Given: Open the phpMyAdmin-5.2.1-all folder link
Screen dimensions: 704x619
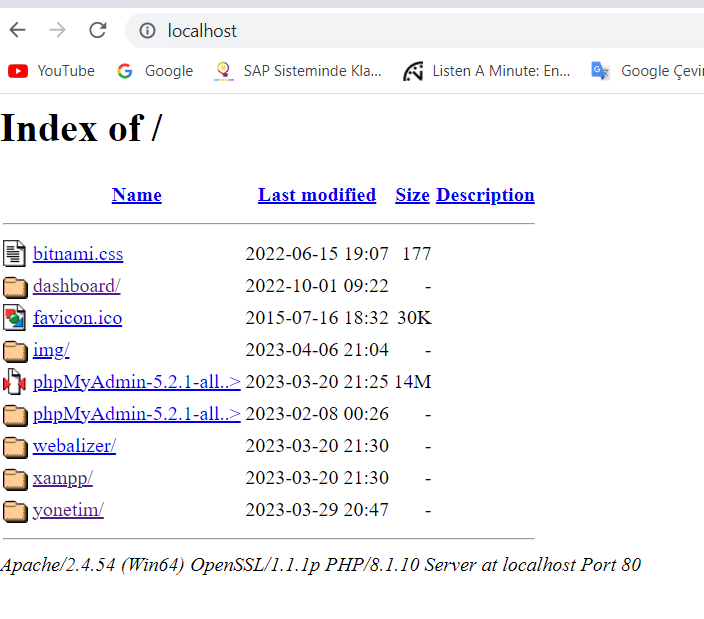Looking at the screenshot, I should click(137, 414).
